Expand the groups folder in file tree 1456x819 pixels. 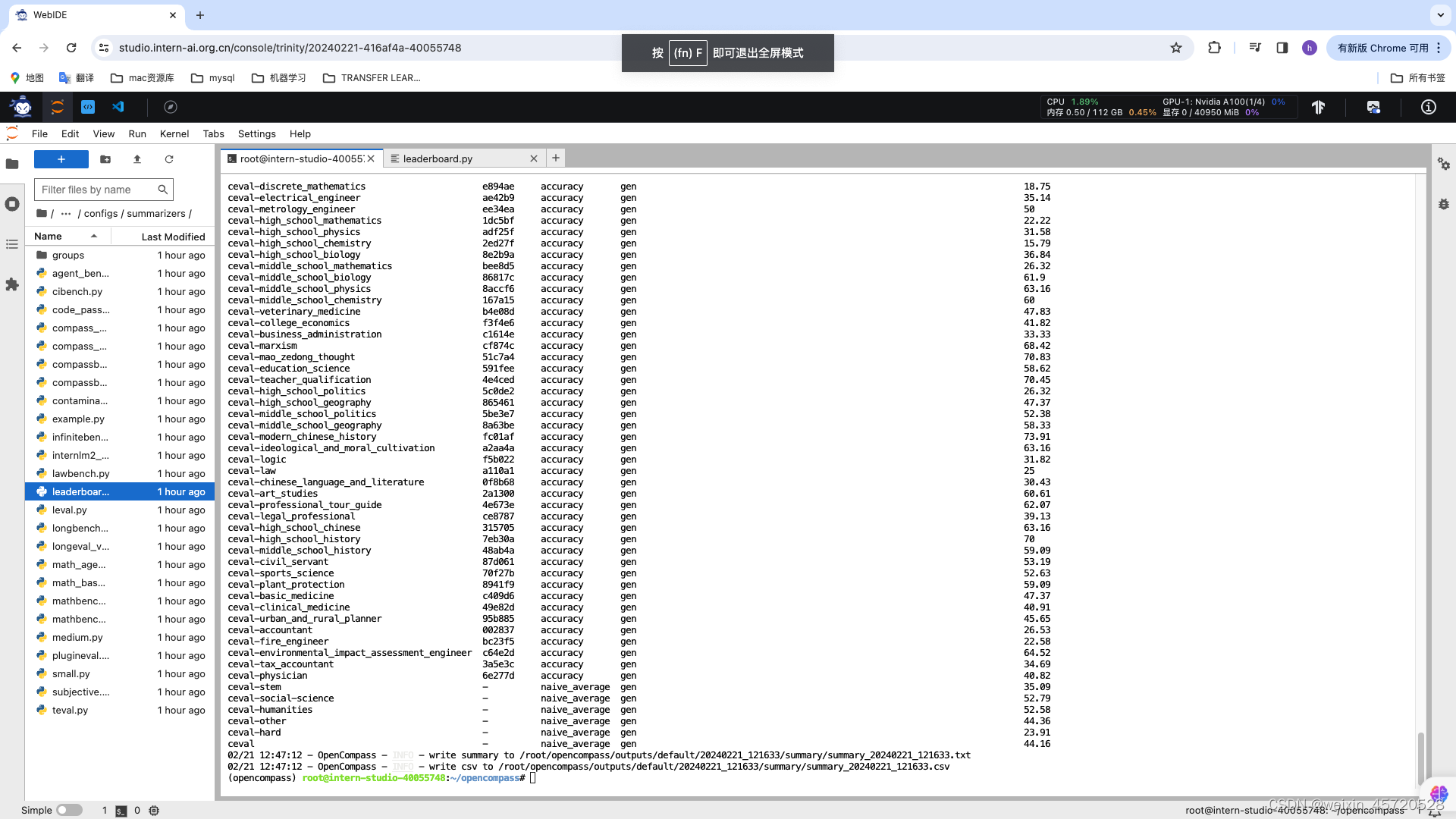coord(68,254)
